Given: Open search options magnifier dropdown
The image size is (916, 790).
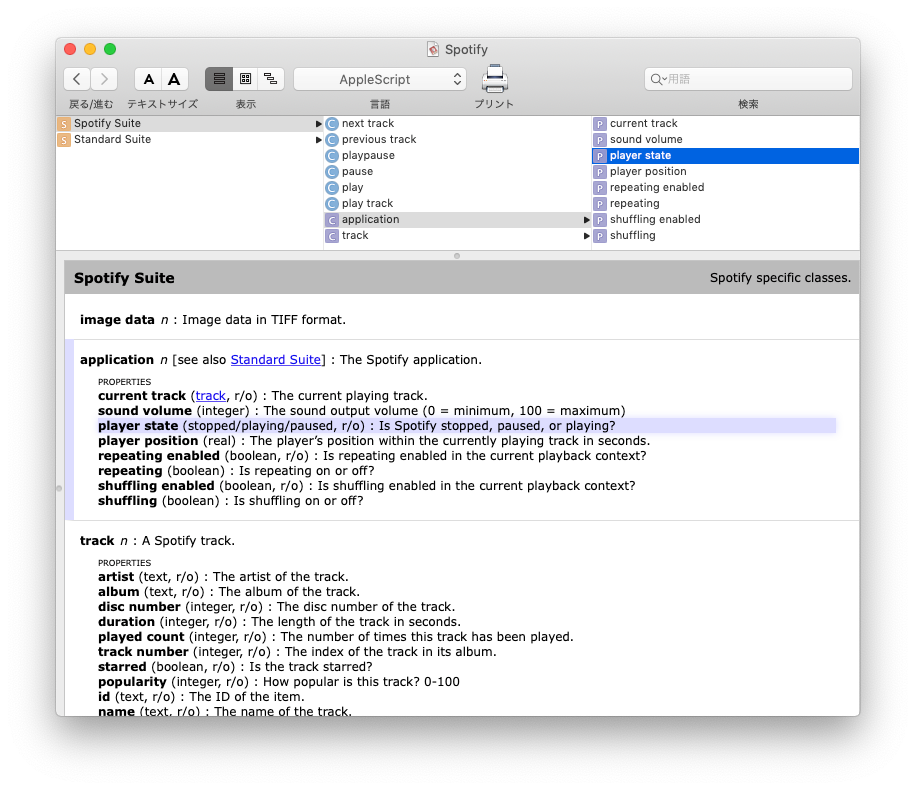Looking at the screenshot, I should (658, 79).
